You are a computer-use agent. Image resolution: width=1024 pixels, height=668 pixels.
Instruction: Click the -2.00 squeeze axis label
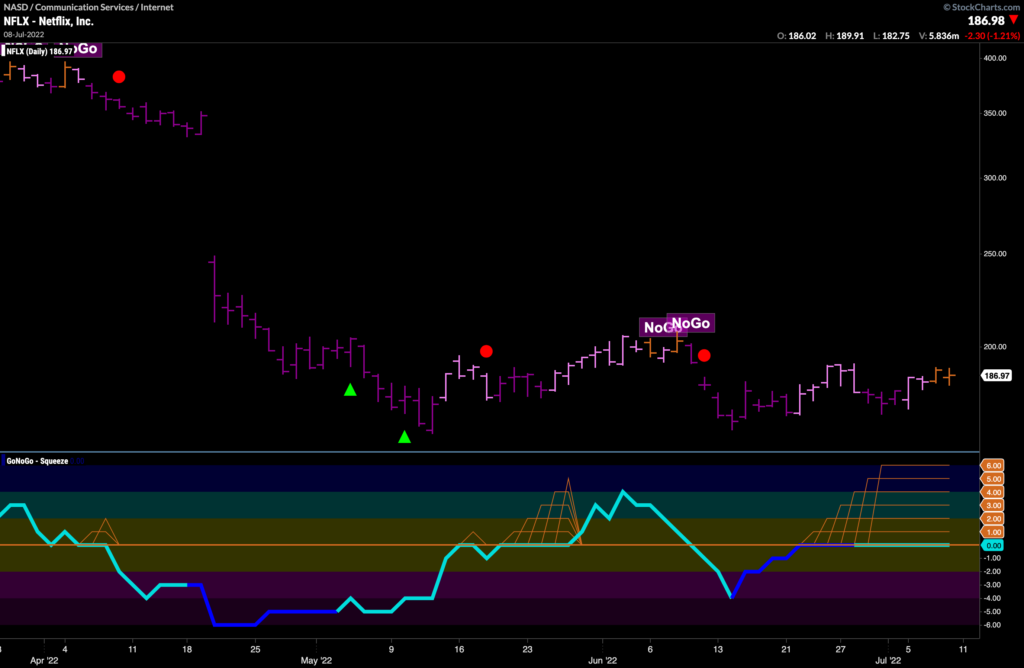tap(993, 571)
